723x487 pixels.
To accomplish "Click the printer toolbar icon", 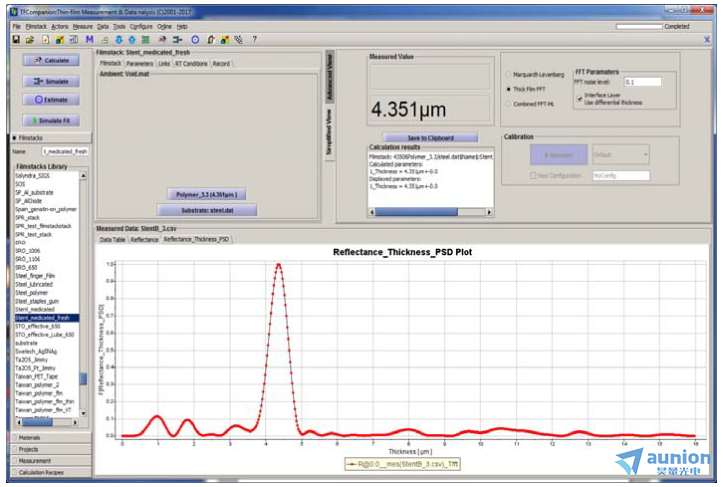I will point(105,40).
